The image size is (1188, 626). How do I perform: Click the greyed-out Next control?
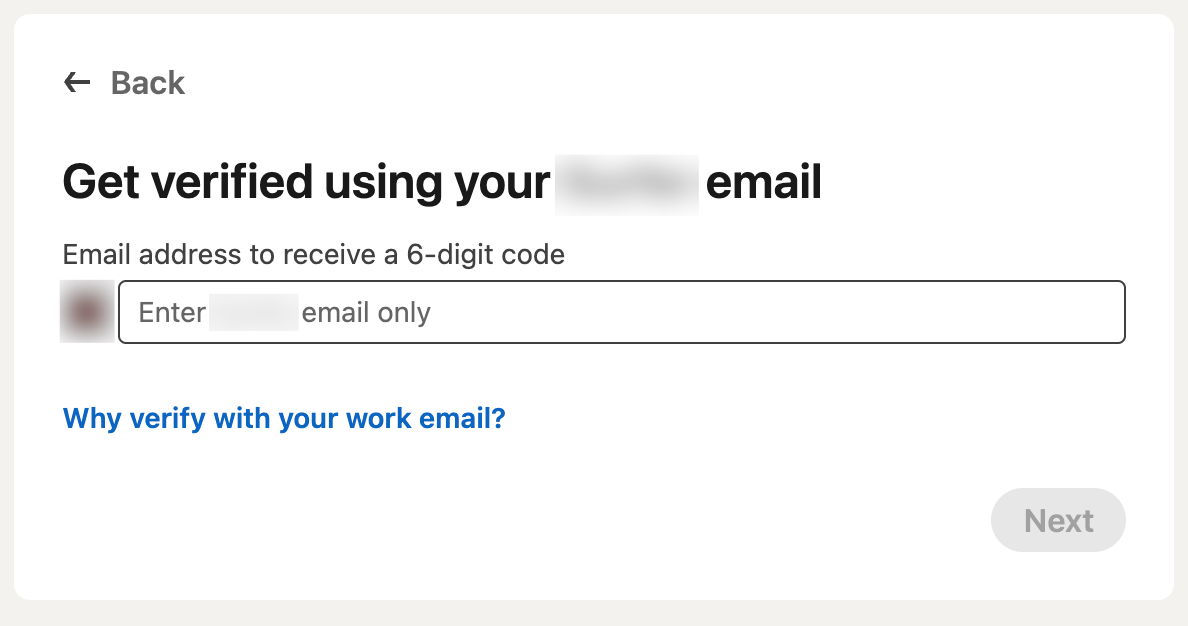(x=1058, y=520)
